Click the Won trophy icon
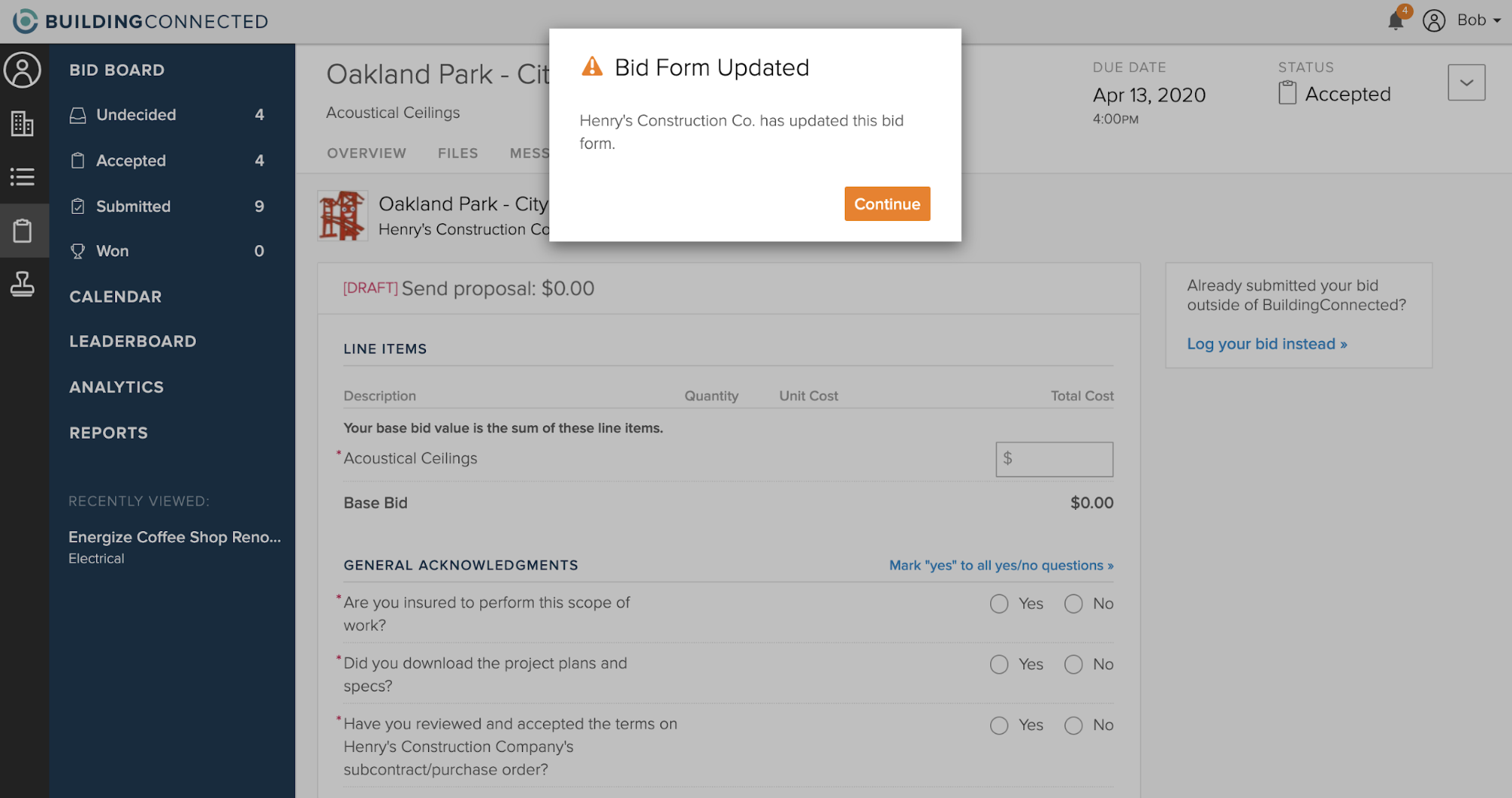The image size is (1512, 798). [78, 251]
